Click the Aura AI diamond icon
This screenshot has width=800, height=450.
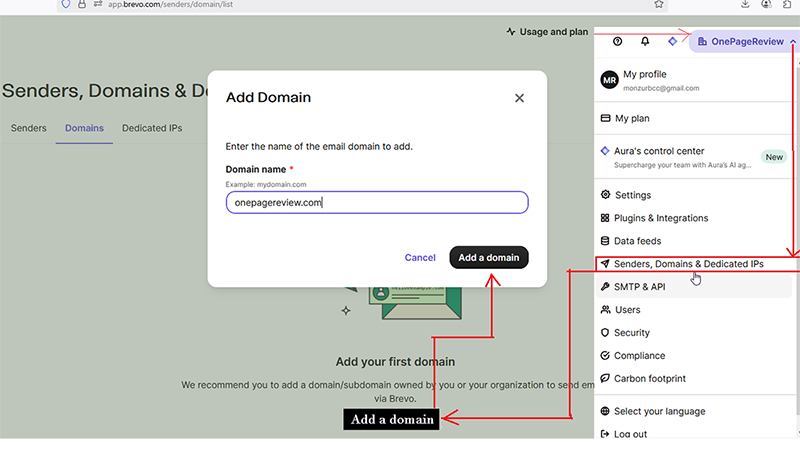672,41
